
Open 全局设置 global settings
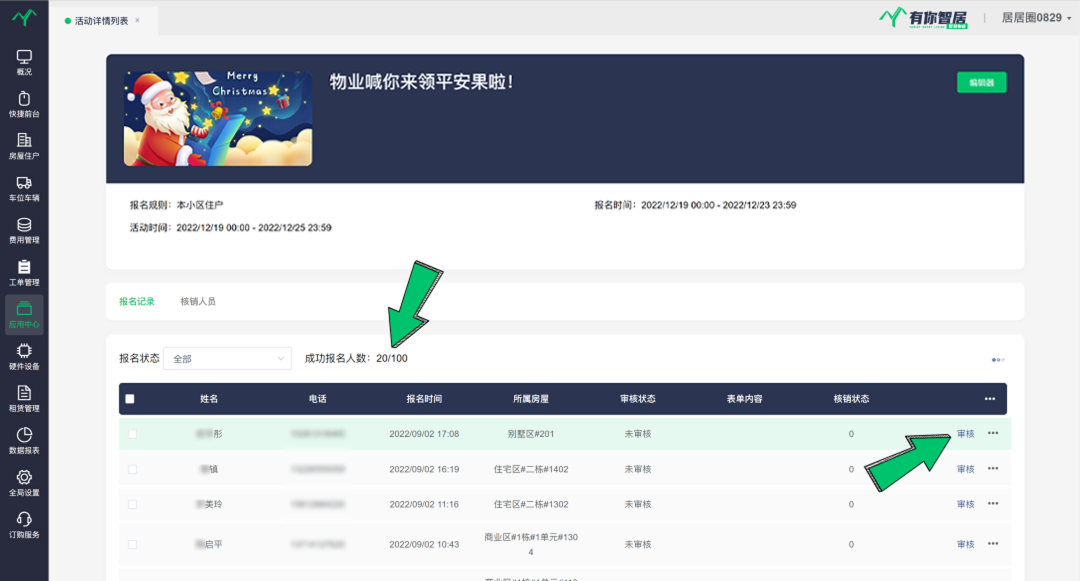click(24, 483)
